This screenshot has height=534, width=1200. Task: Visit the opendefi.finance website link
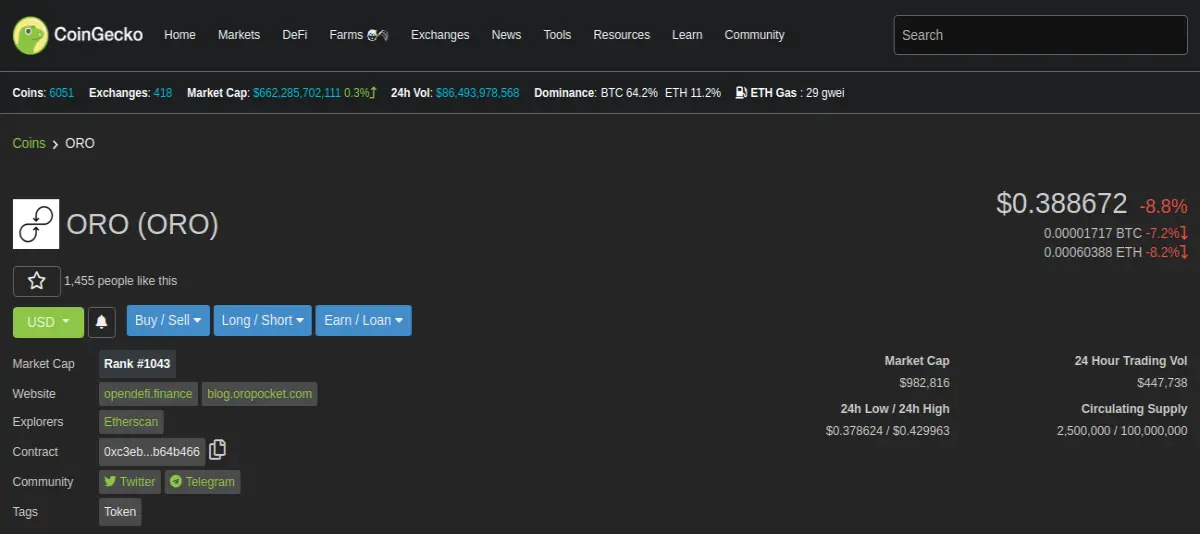pyautogui.click(x=148, y=394)
